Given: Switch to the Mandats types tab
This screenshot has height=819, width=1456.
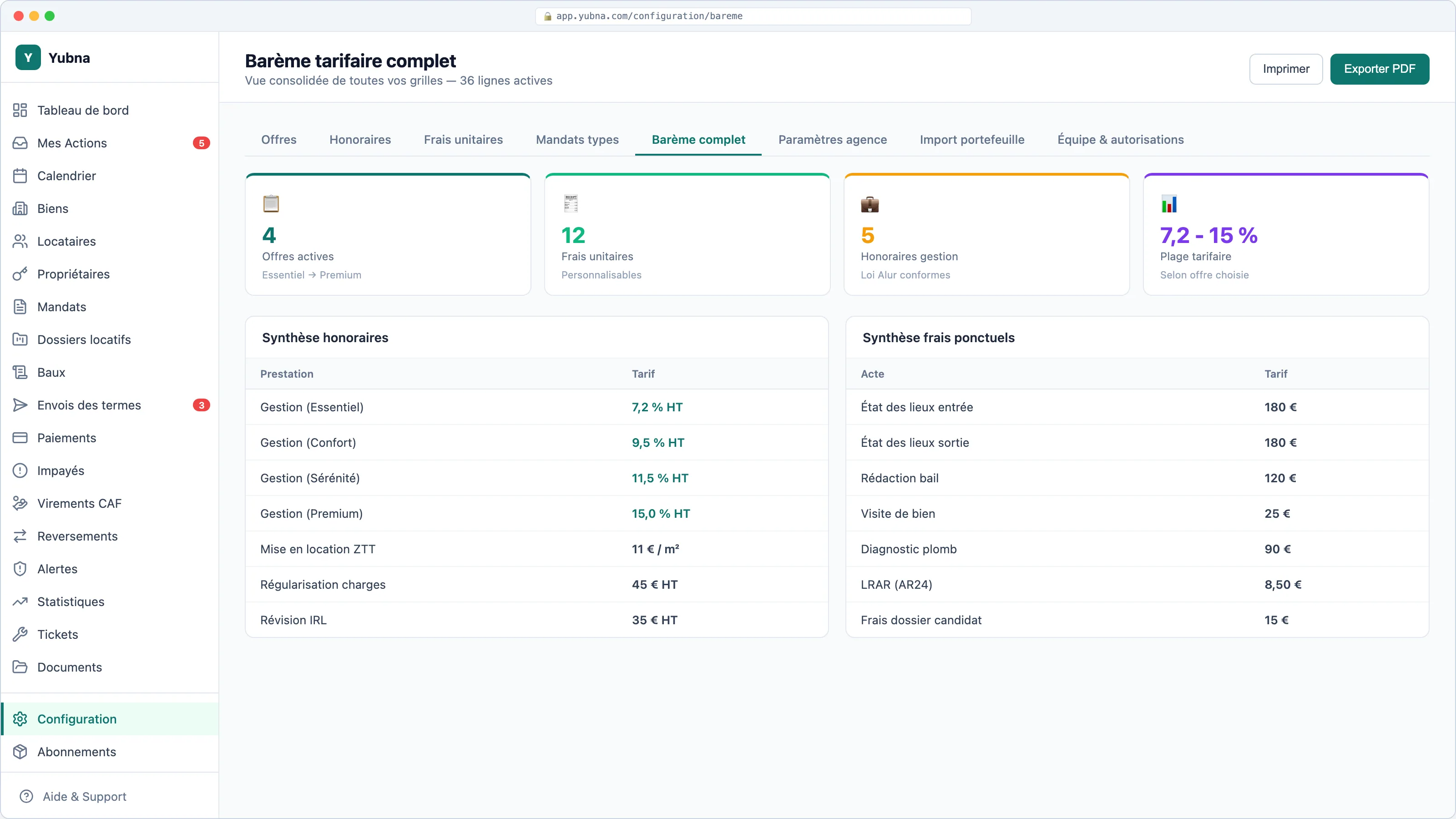Looking at the screenshot, I should 577,140.
